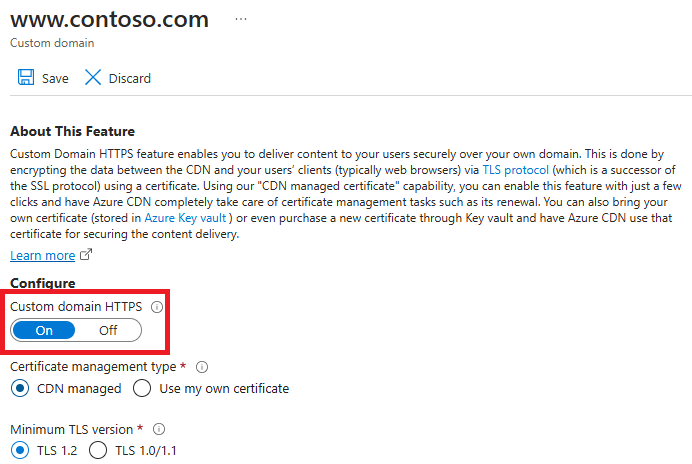Turn Custom domain HTTPS On

(44, 330)
